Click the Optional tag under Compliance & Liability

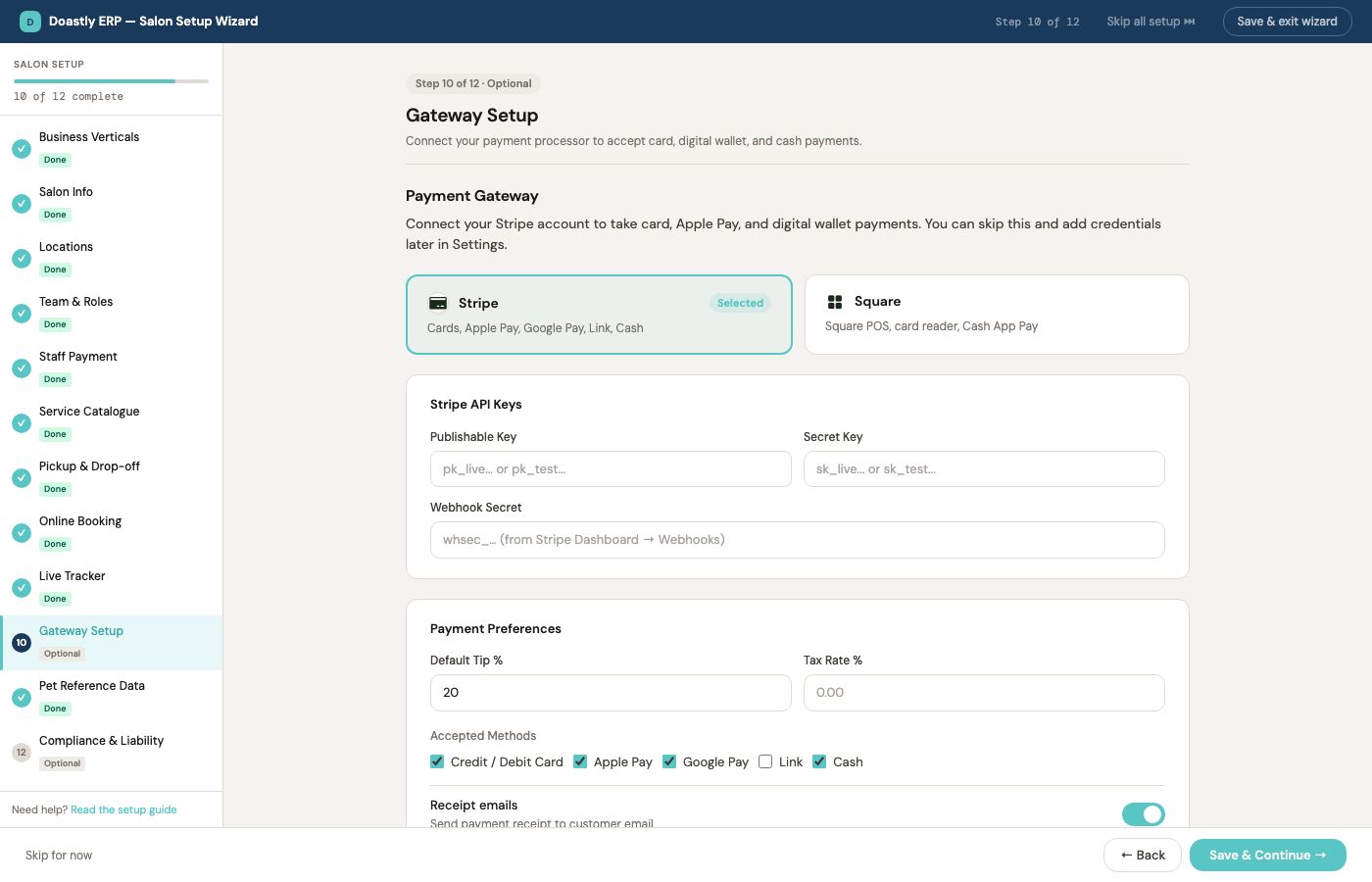(x=62, y=763)
